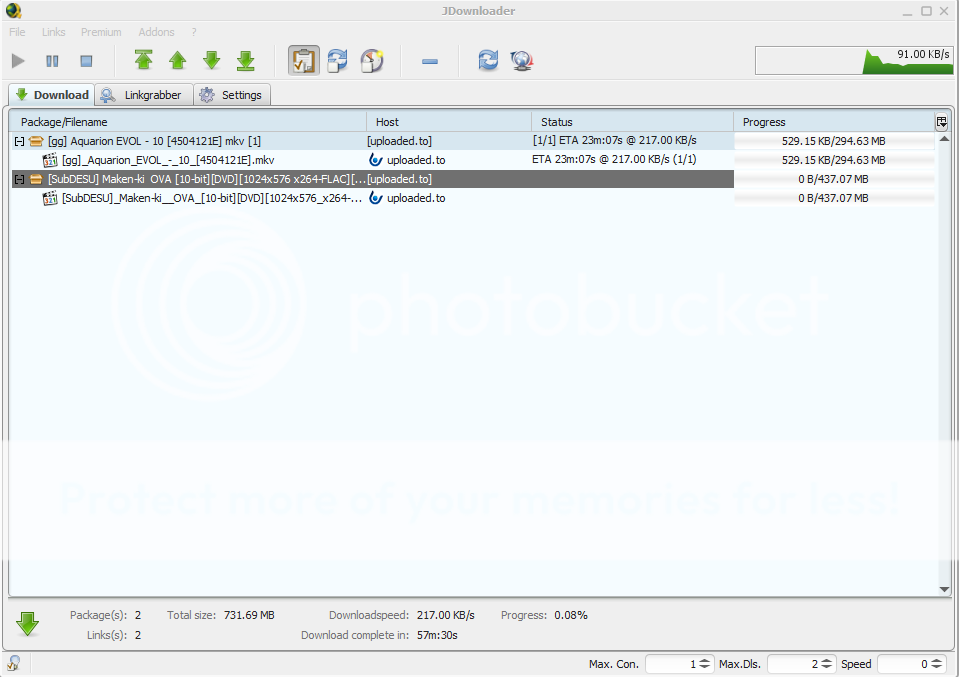Collapse the SubDESU Maken-ki package
Screen dimensions: 959x677
pyautogui.click(x=19, y=179)
